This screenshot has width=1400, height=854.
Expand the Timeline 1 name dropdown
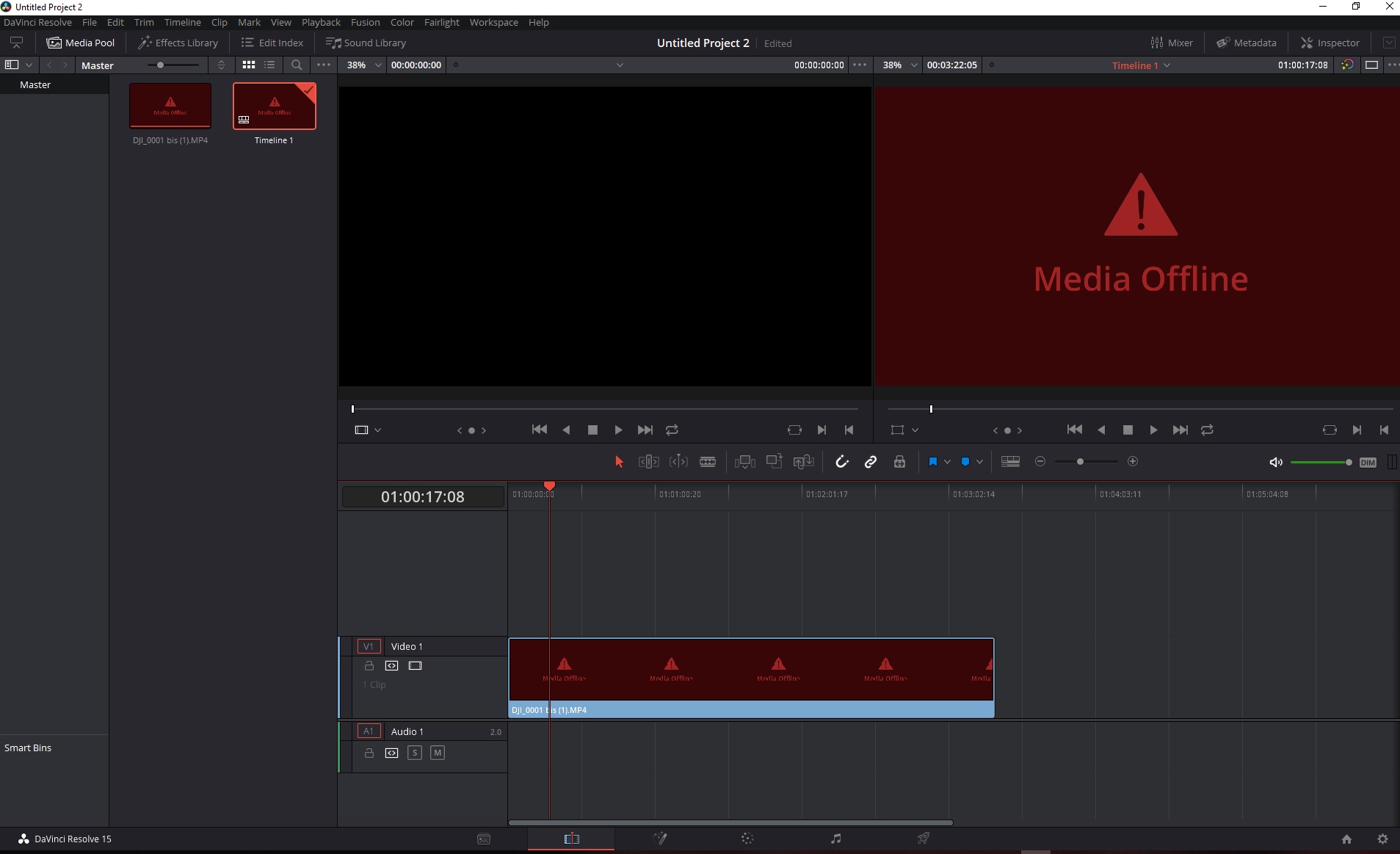(1167, 65)
